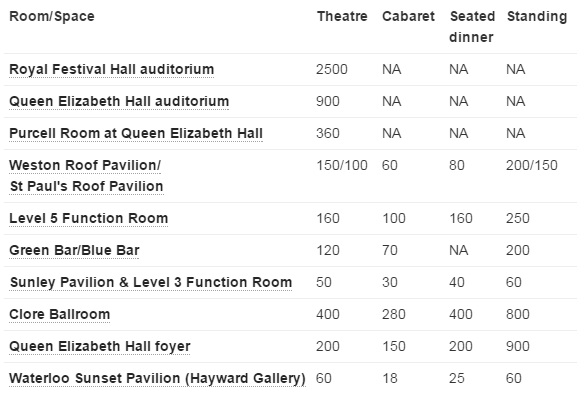The image size is (586, 406).
Task: Open Queen Elizabeth Hall auditorium link
Action: point(119,101)
